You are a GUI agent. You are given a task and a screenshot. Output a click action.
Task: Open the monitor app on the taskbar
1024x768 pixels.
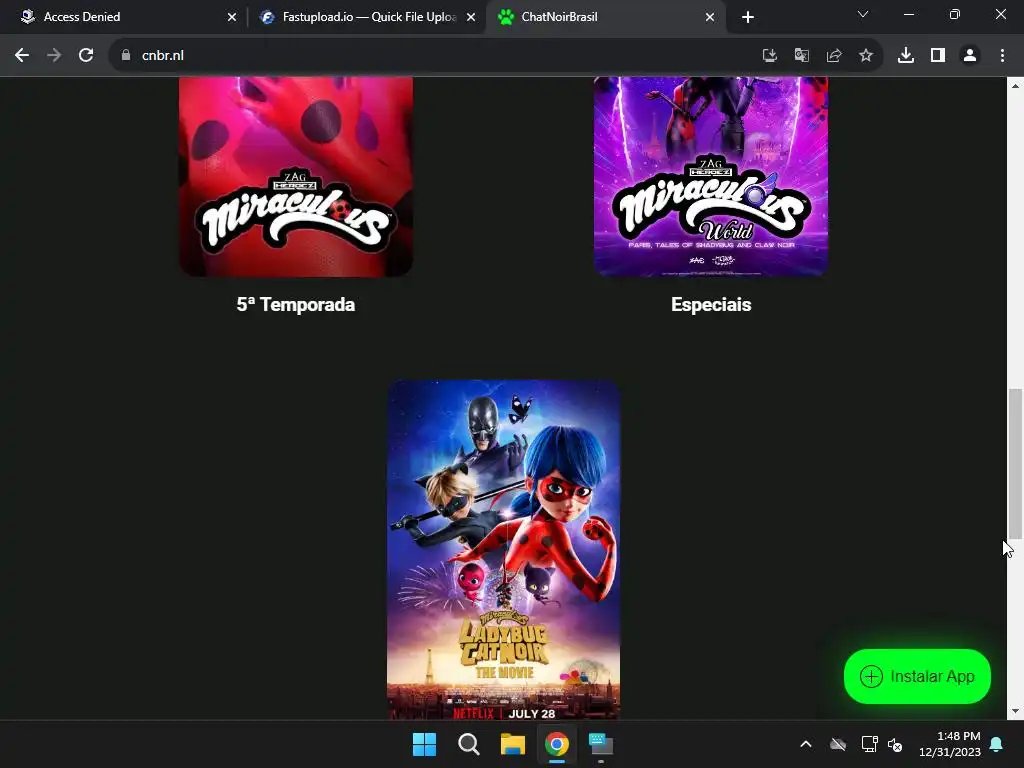coord(601,744)
